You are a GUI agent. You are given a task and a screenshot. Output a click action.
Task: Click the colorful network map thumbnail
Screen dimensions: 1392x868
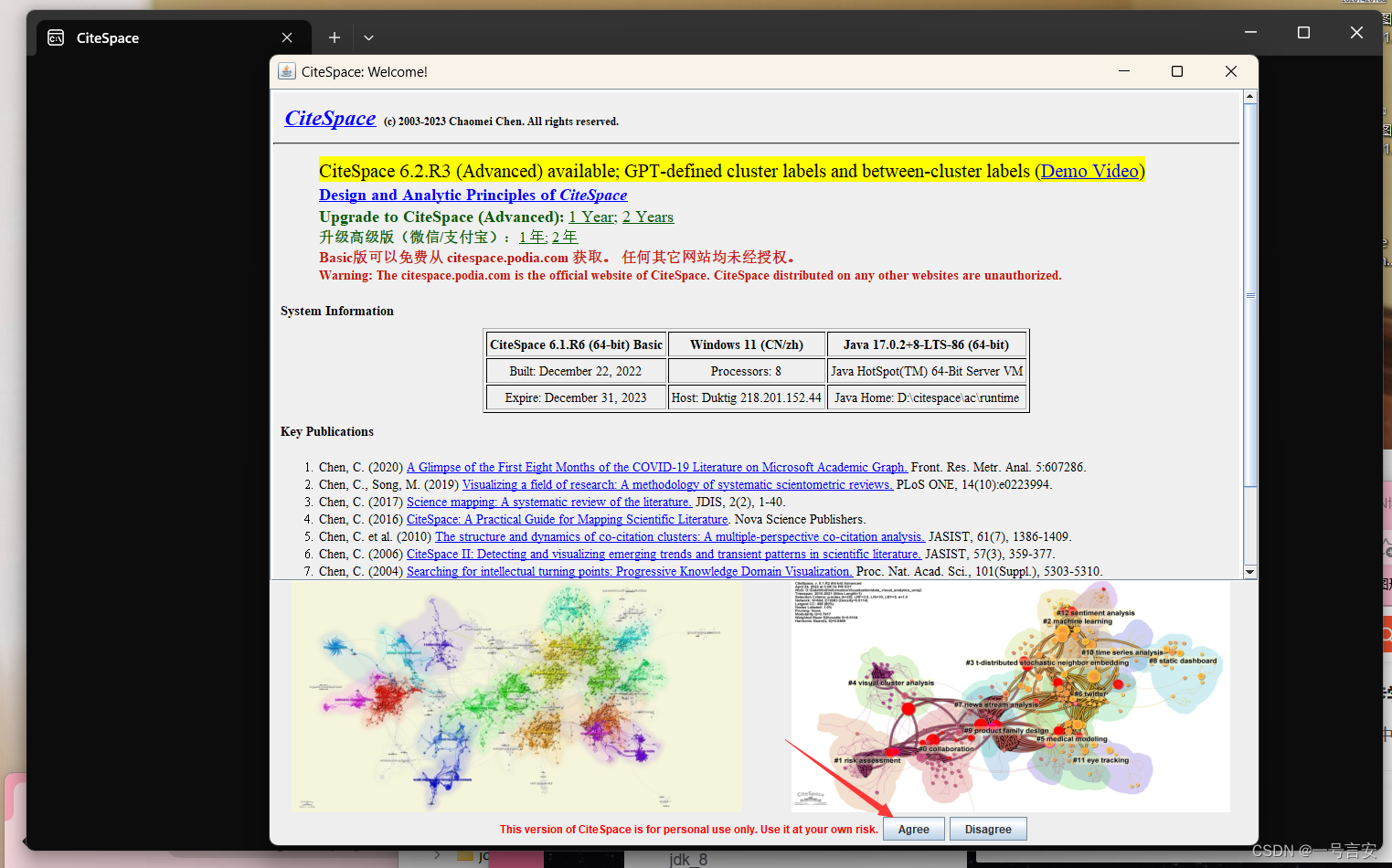516,697
